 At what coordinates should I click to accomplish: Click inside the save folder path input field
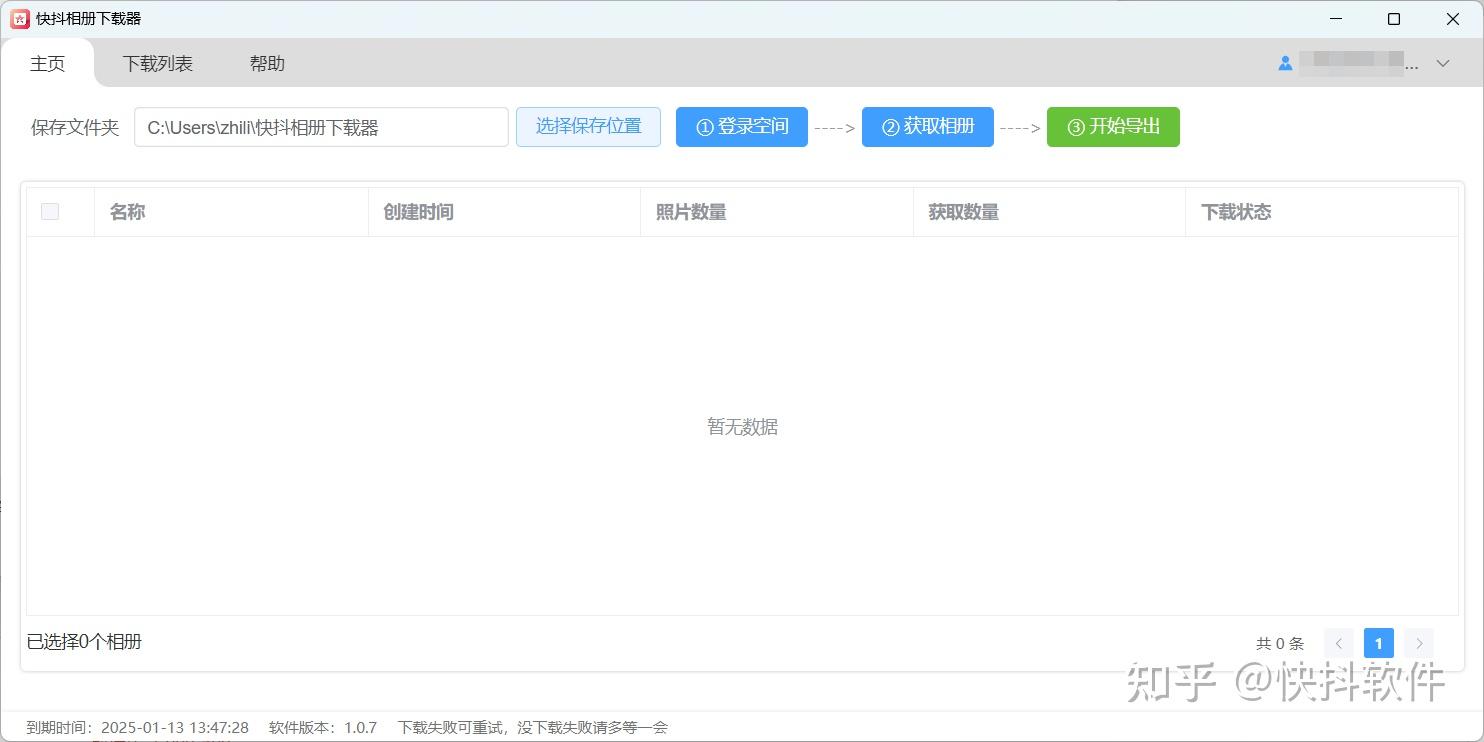[320, 127]
